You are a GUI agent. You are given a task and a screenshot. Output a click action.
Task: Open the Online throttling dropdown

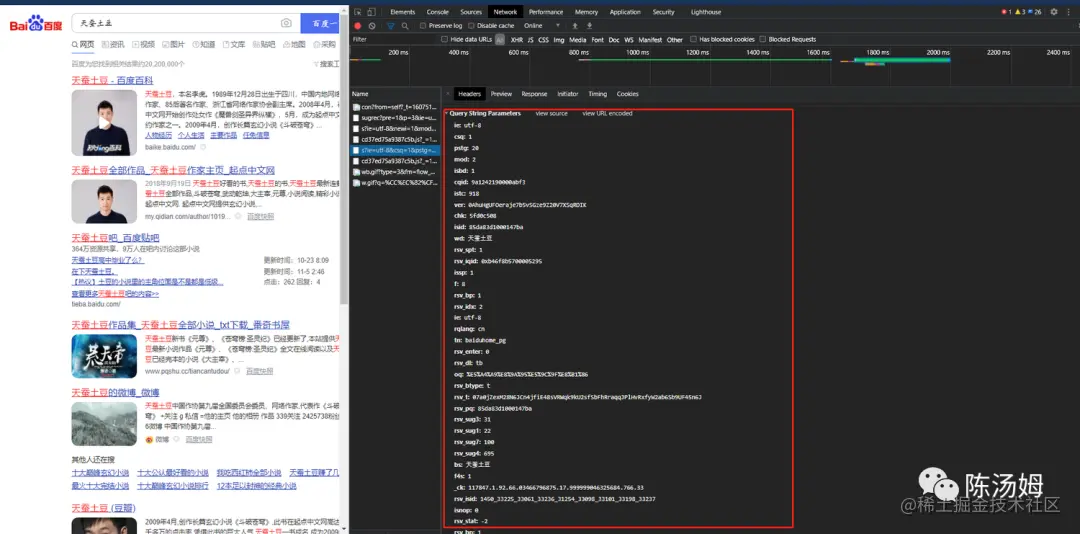(542, 25)
